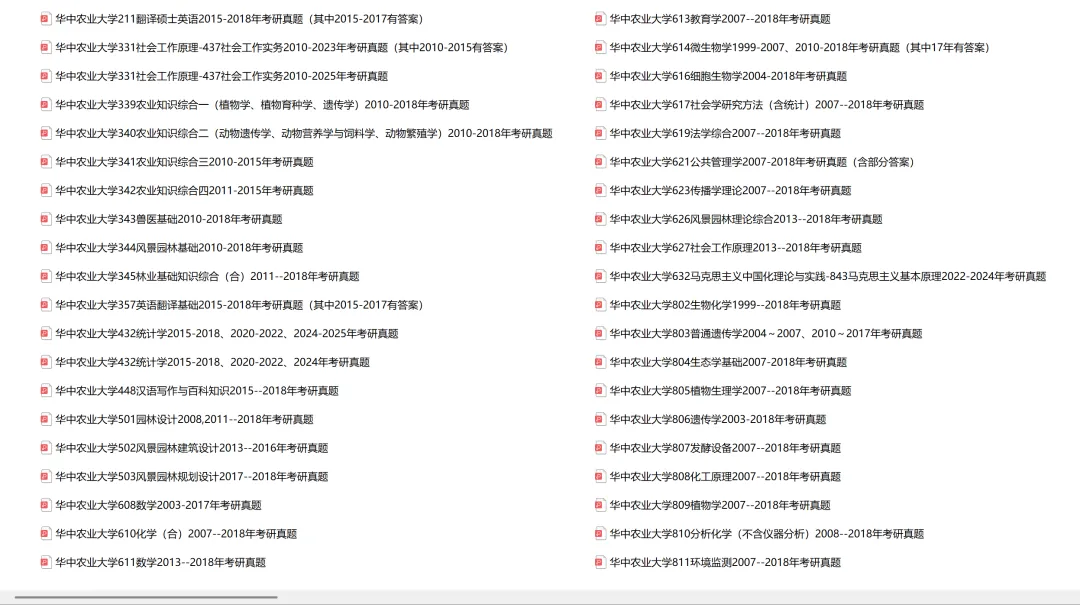Click PDF icon for 632马克思主义中国化理论 file
This screenshot has width=1080, height=605.
[599, 276]
